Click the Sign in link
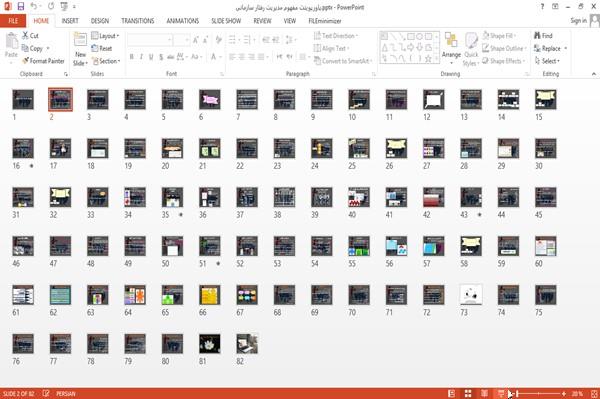The height and width of the screenshot is (399, 600). pos(578,20)
